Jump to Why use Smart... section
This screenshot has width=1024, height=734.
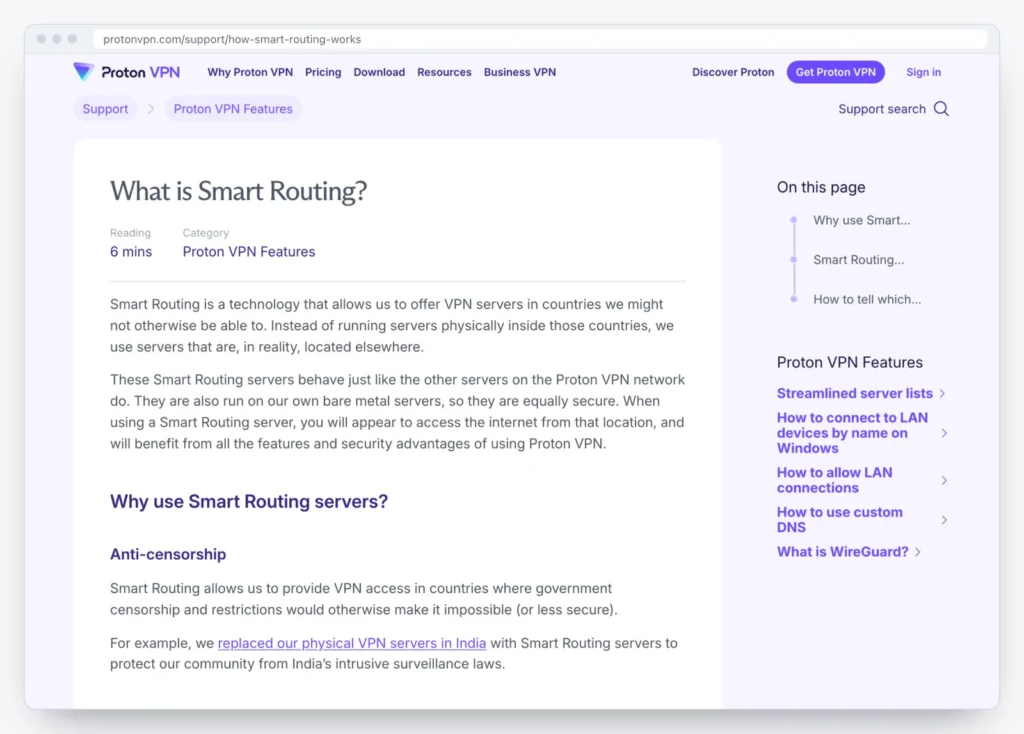[x=861, y=221]
